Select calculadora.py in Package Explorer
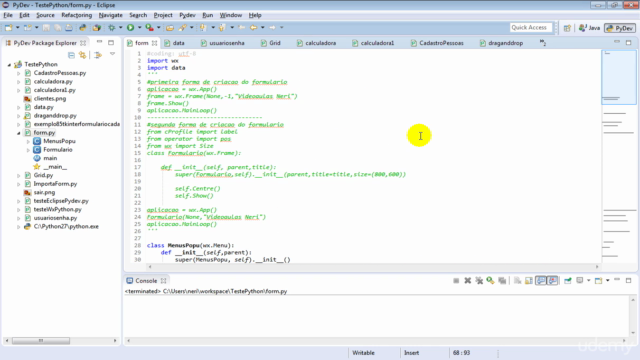 click(53, 82)
